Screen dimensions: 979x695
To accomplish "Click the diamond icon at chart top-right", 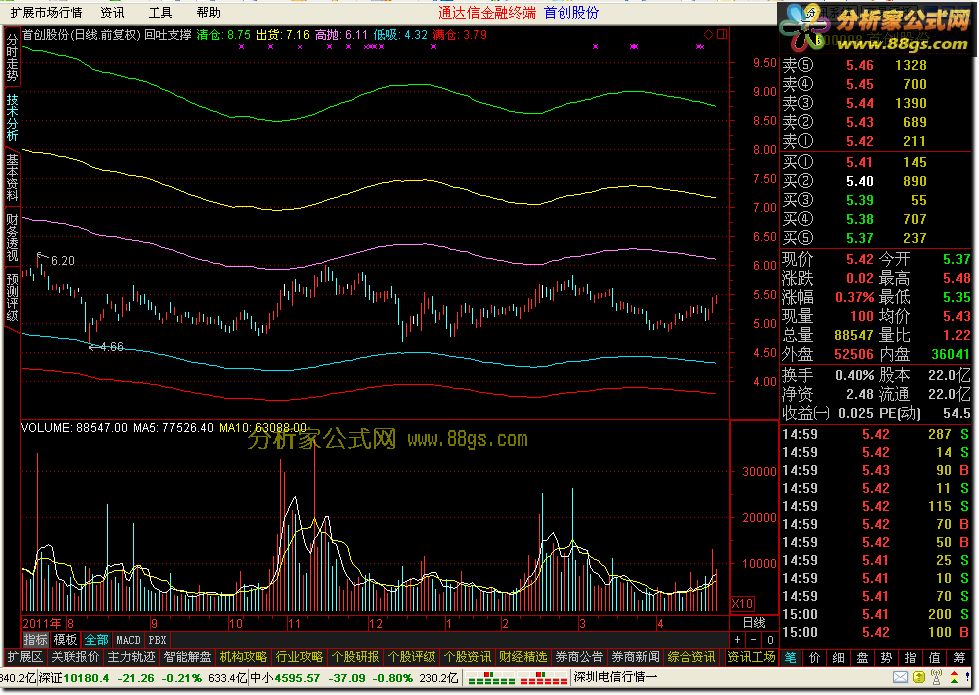I will [x=708, y=34].
